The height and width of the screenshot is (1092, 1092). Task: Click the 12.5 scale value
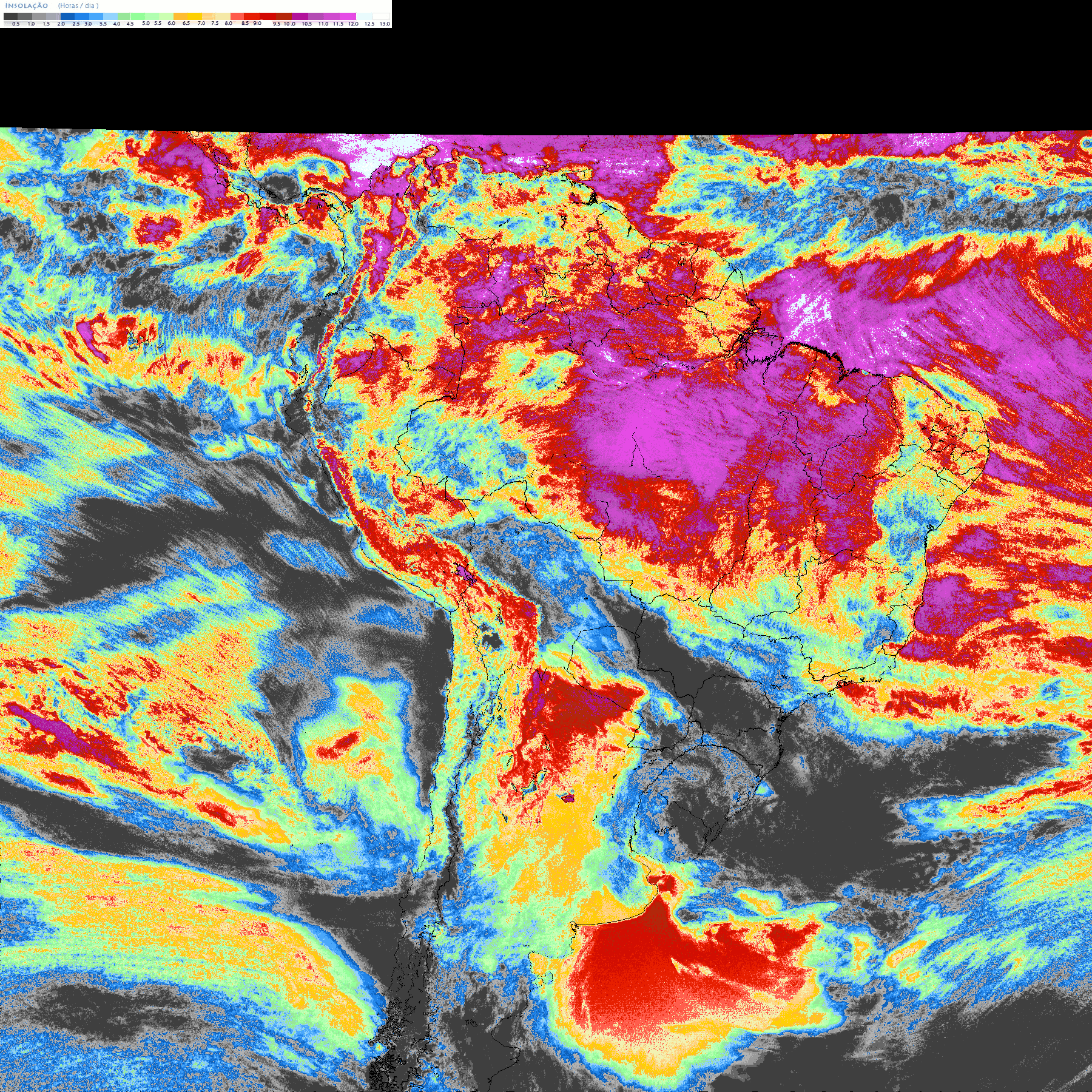[x=369, y=24]
